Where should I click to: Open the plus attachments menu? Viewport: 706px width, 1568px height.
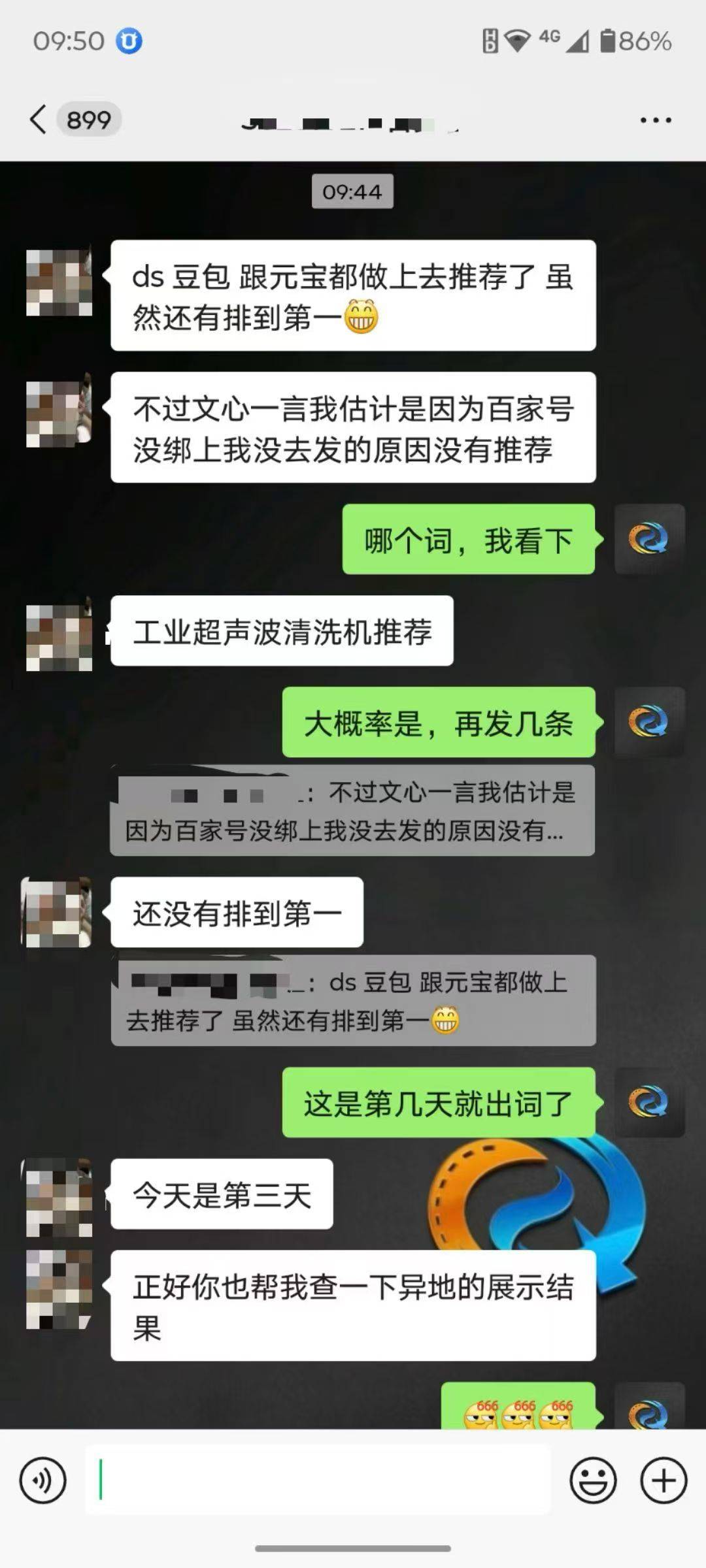(x=664, y=1480)
